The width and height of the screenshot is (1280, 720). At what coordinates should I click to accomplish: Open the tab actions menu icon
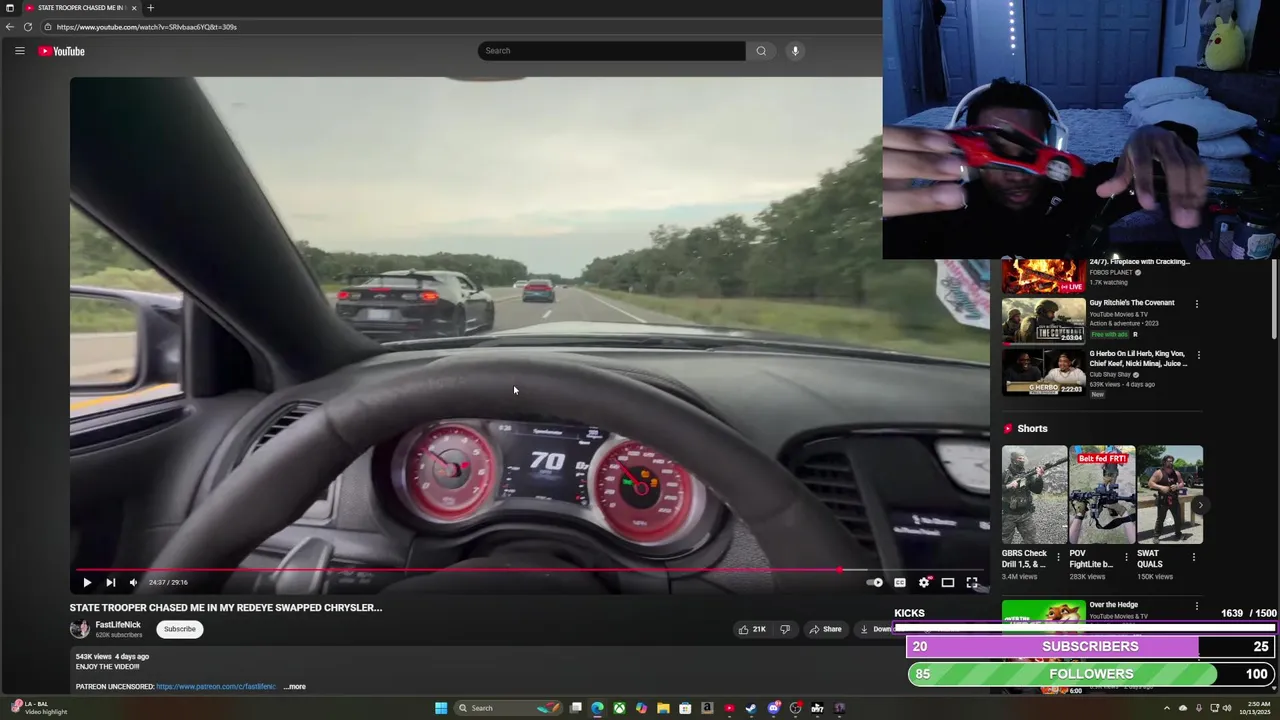coord(9,8)
